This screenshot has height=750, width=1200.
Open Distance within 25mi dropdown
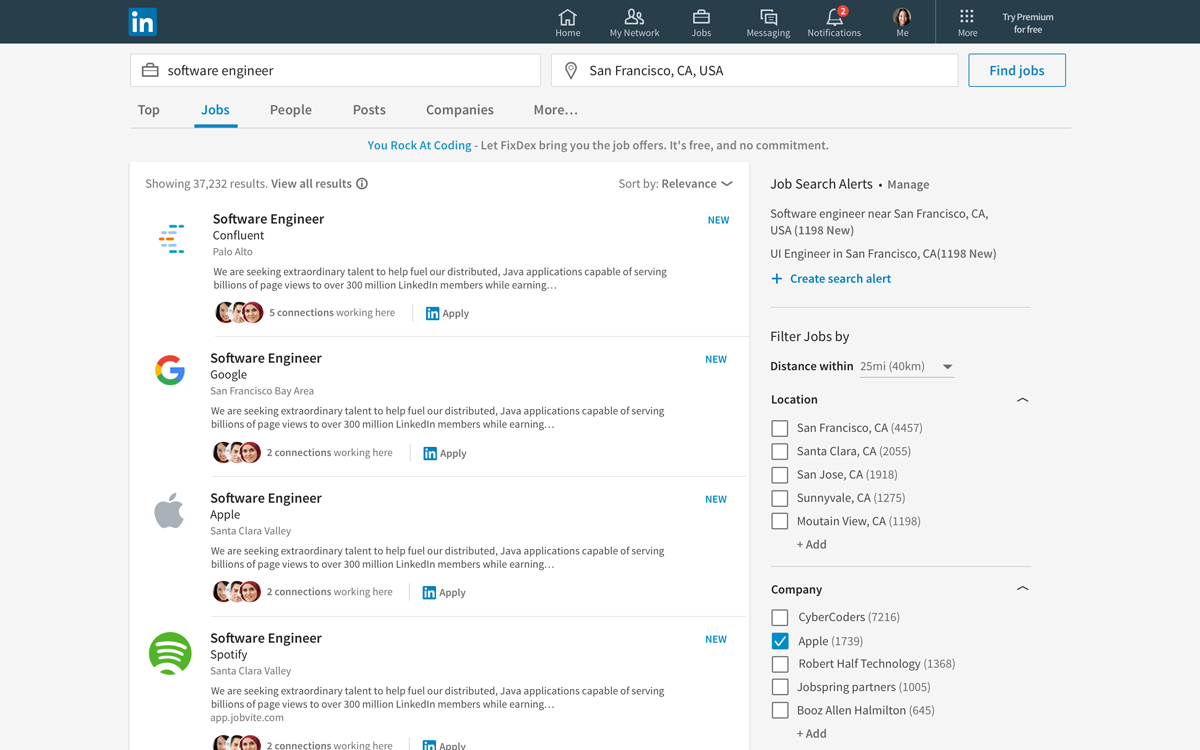click(907, 367)
